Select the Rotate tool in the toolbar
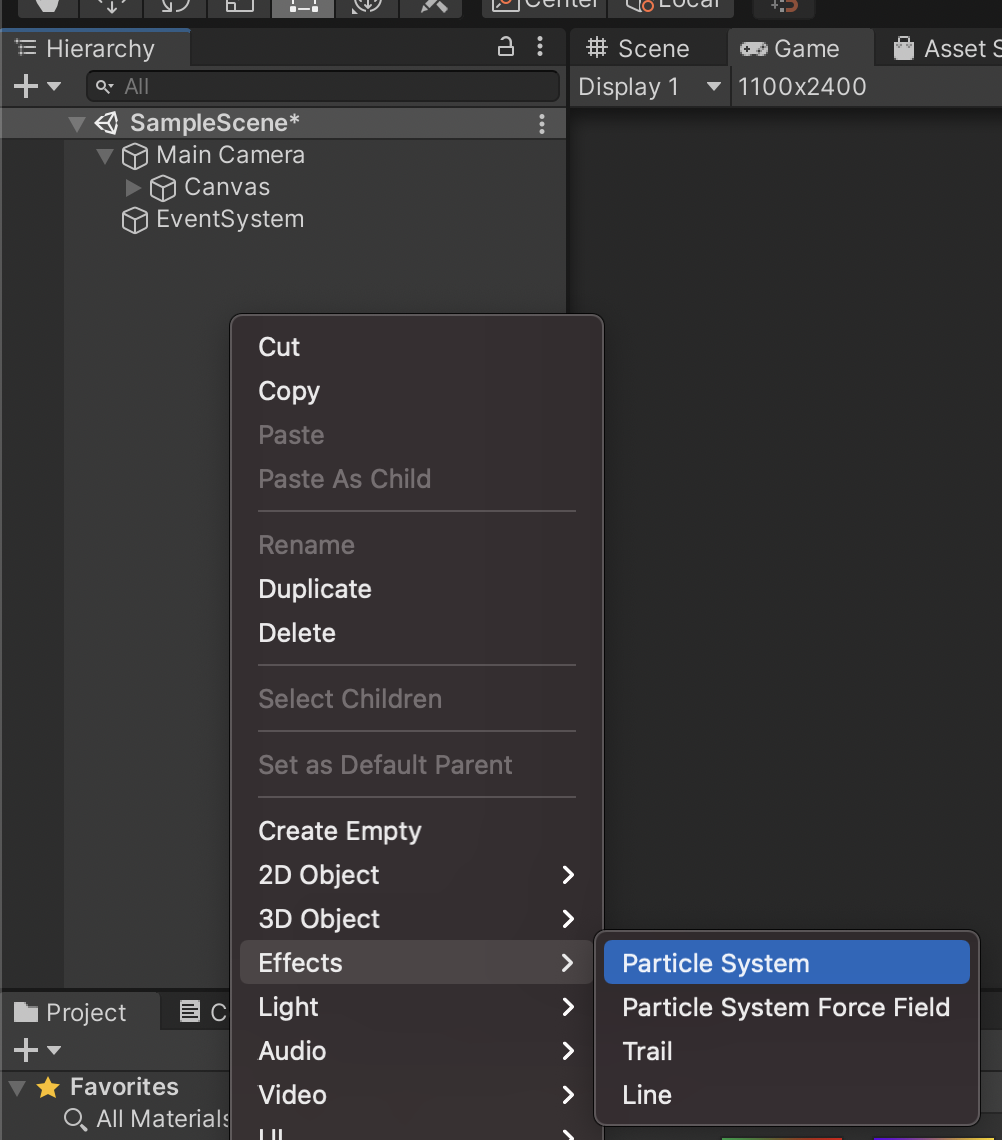The width and height of the screenshot is (1002, 1140). (175, 5)
